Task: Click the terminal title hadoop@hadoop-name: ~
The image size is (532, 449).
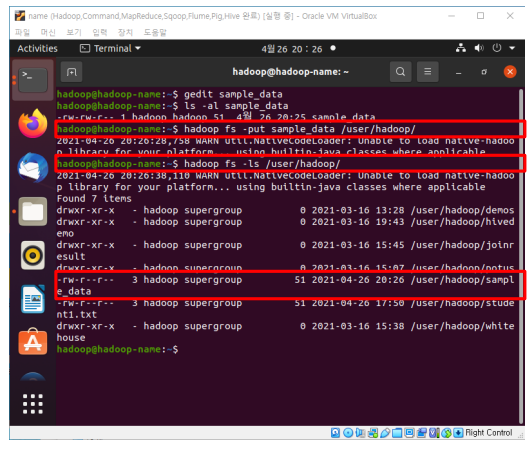Action: pyautogui.click(x=290, y=72)
